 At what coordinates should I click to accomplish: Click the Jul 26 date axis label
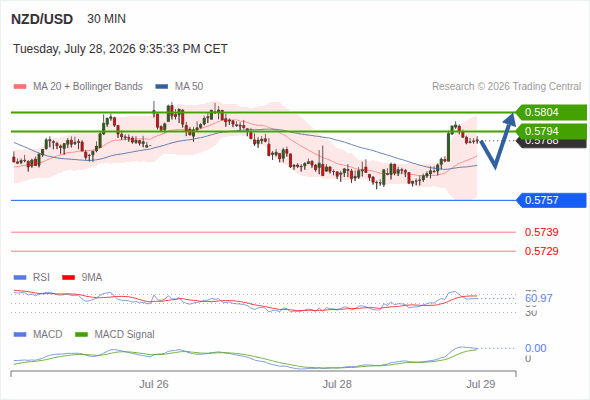click(154, 384)
